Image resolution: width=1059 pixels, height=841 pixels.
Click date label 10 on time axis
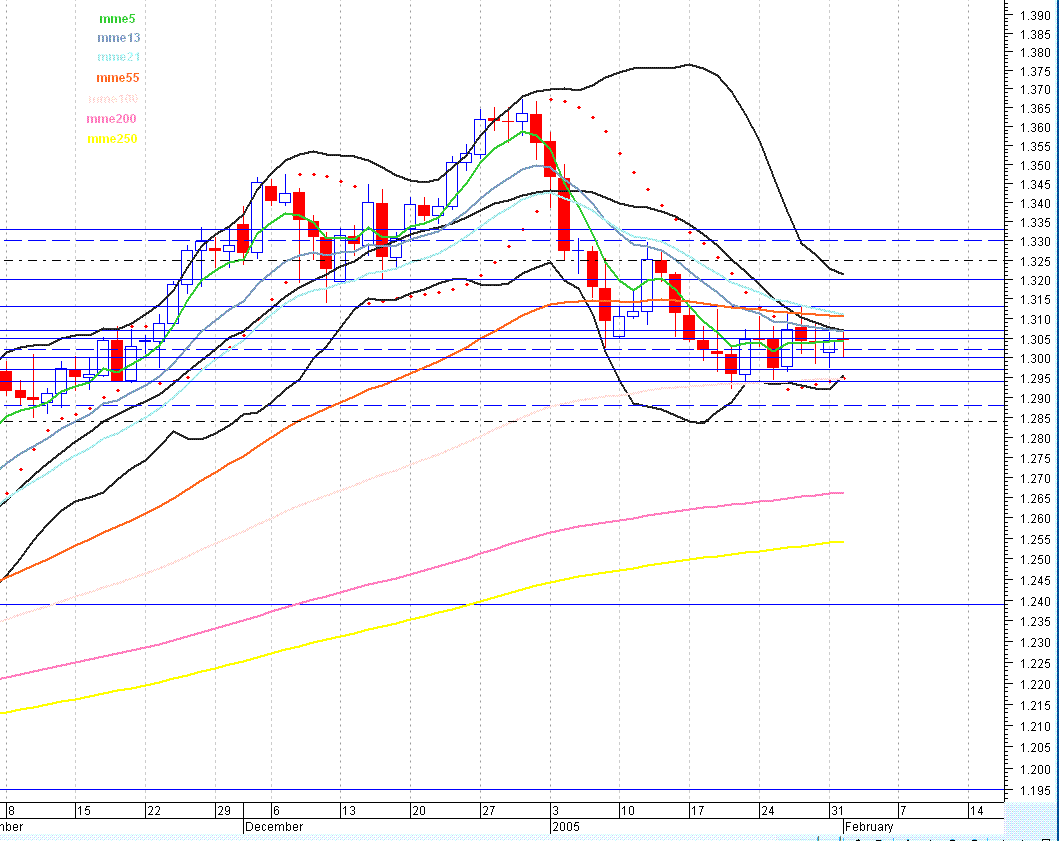coord(627,811)
